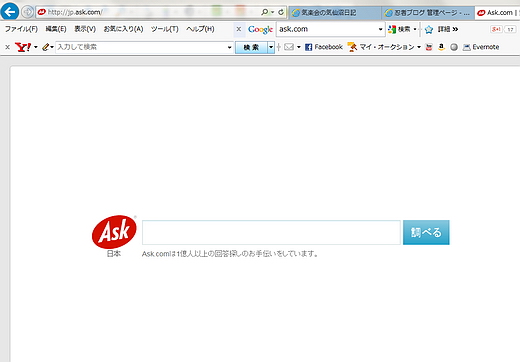This screenshot has height=362, width=520.
Task: Open the address bar search dropdown arrow
Action: pos(272,12)
